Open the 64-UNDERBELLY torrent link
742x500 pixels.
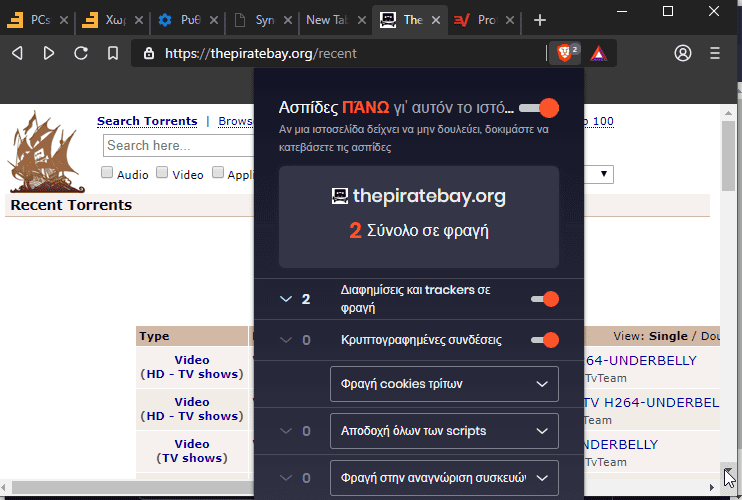[641, 360]
